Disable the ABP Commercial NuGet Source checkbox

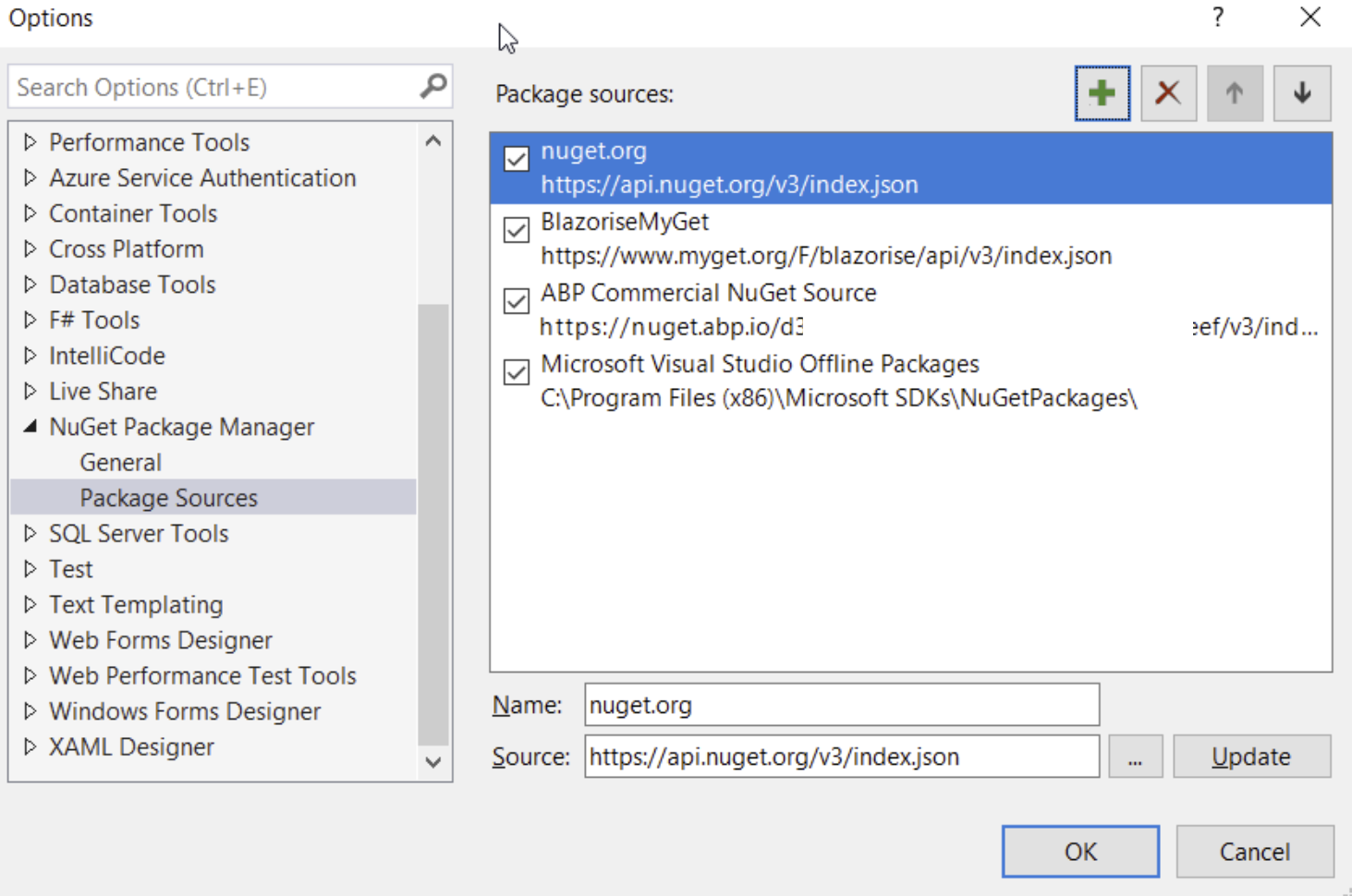(x=517, y=301)
